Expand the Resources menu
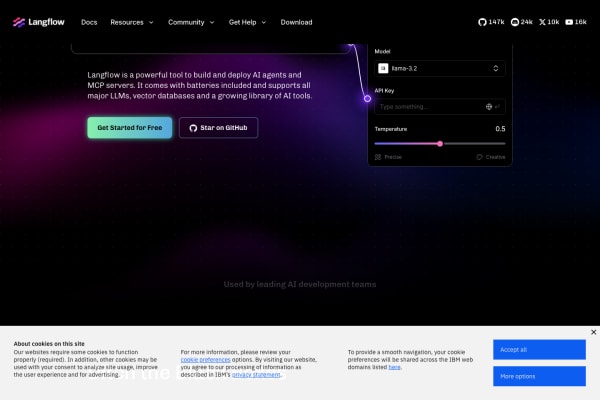The image size is (600, 400). click(x=132, y=22)
